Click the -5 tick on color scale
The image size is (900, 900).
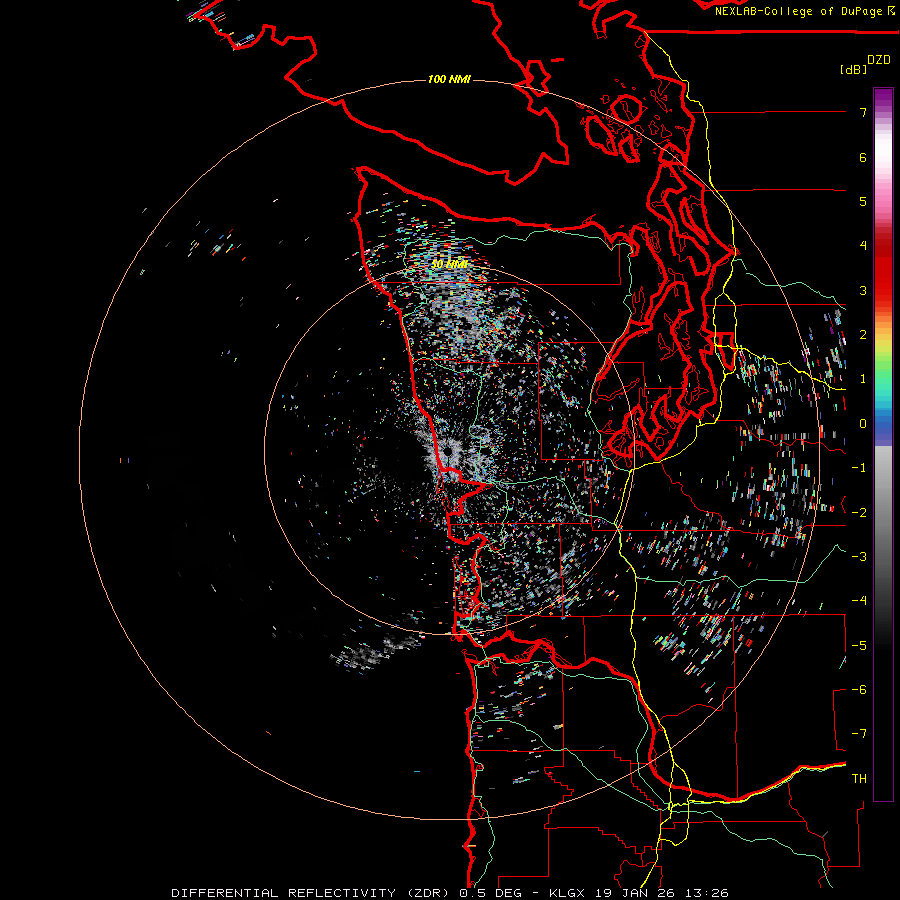(x=859, y=646)
